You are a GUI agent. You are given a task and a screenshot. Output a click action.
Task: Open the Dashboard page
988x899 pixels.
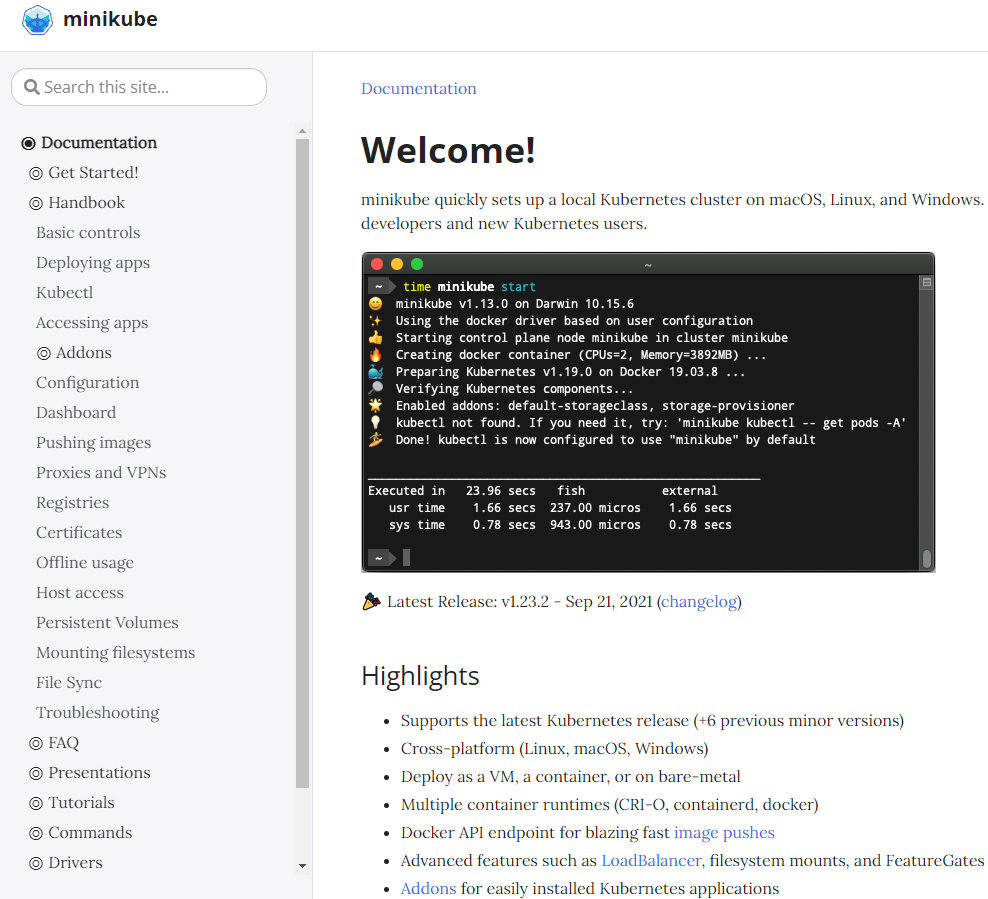[x=76, y=413]
